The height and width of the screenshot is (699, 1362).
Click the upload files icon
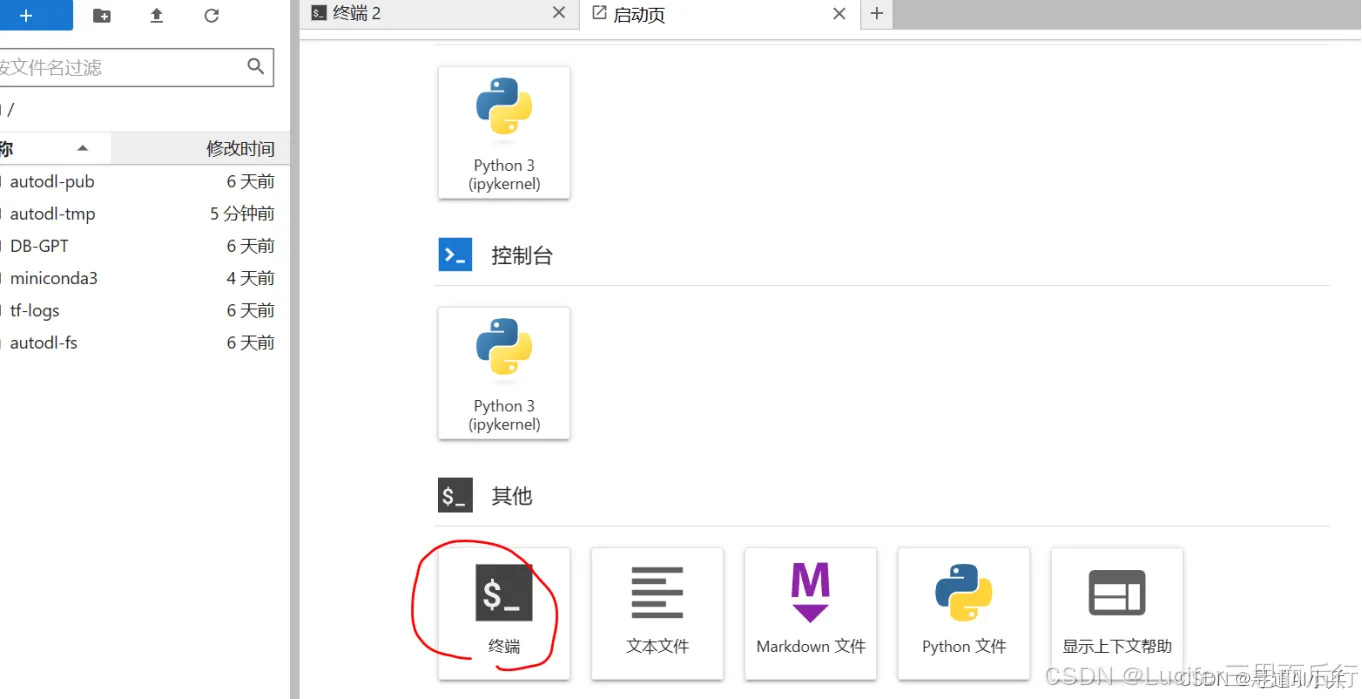(156, 15)
